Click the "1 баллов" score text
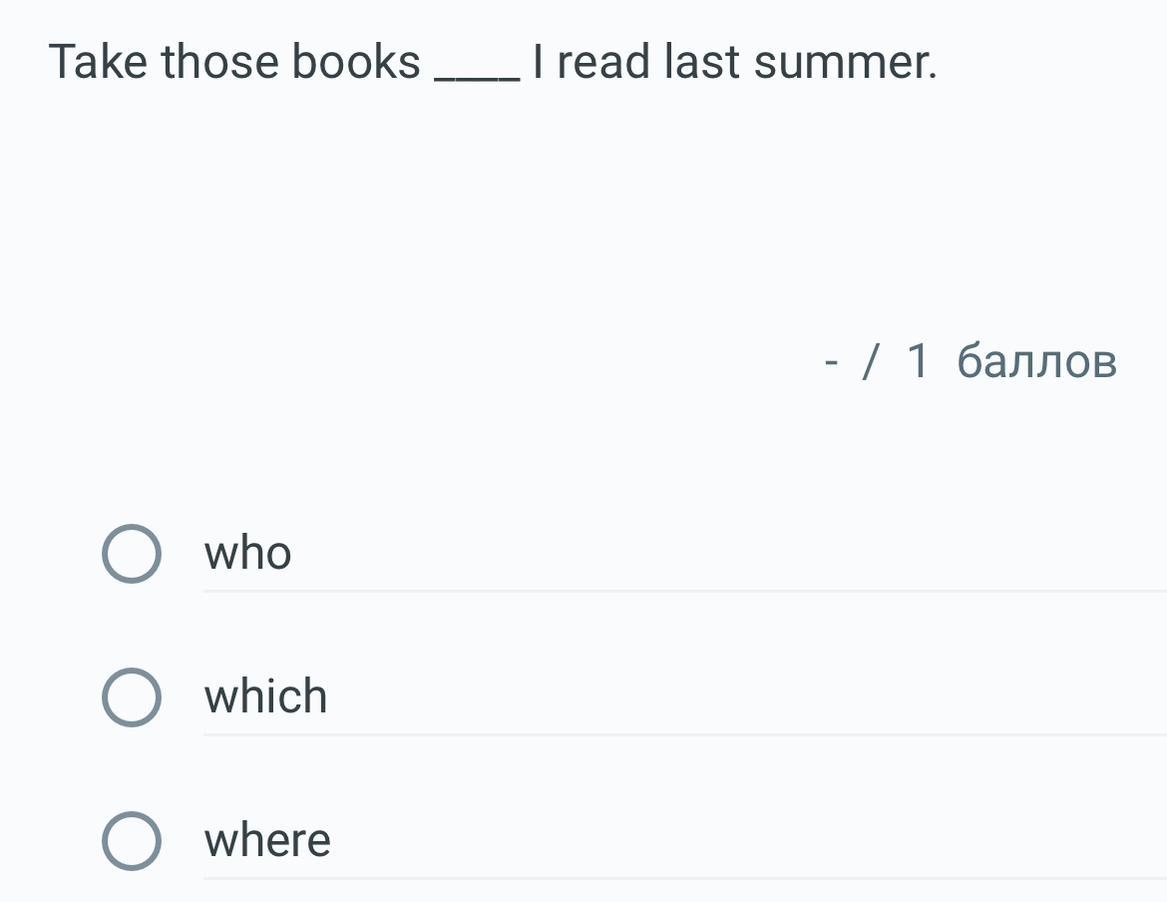1167x902 pixels. click(x=1011, y=361)
